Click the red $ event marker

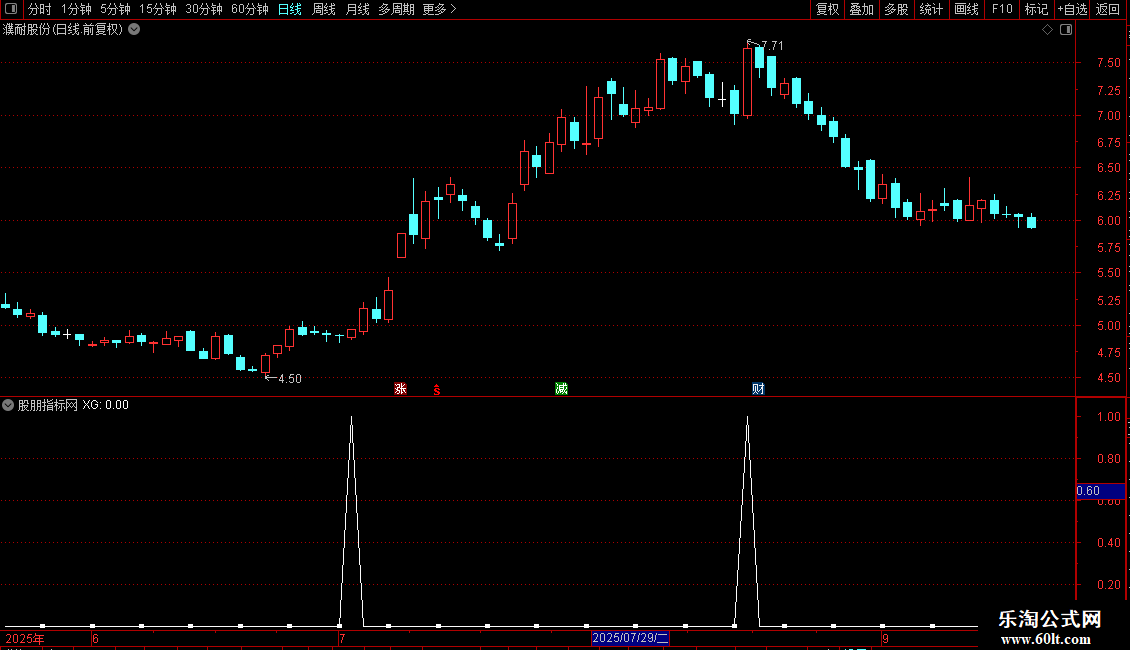pyautogui.click(x=437, y=390)
